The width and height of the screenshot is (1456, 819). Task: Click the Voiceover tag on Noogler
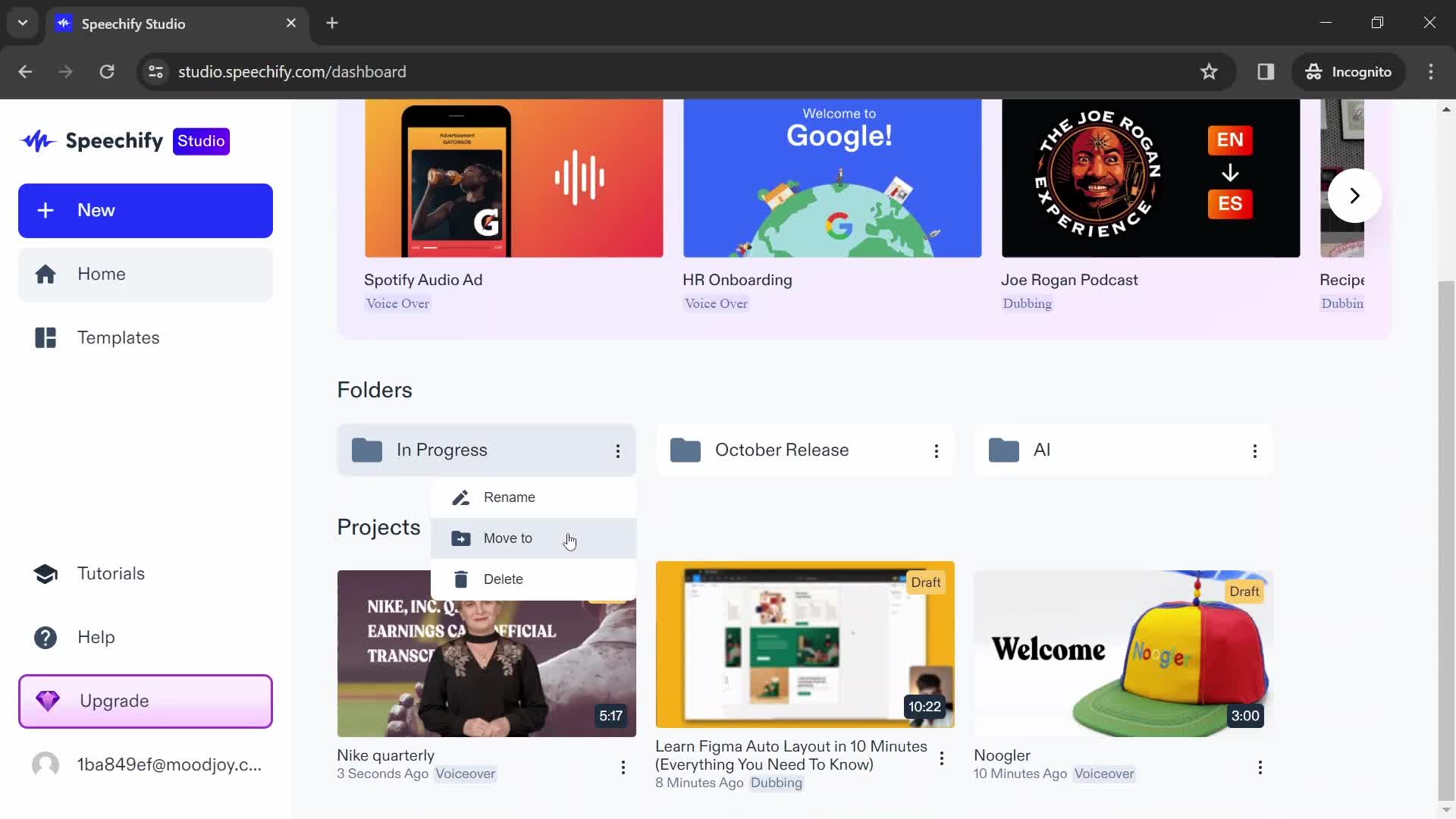(1104, 773)
